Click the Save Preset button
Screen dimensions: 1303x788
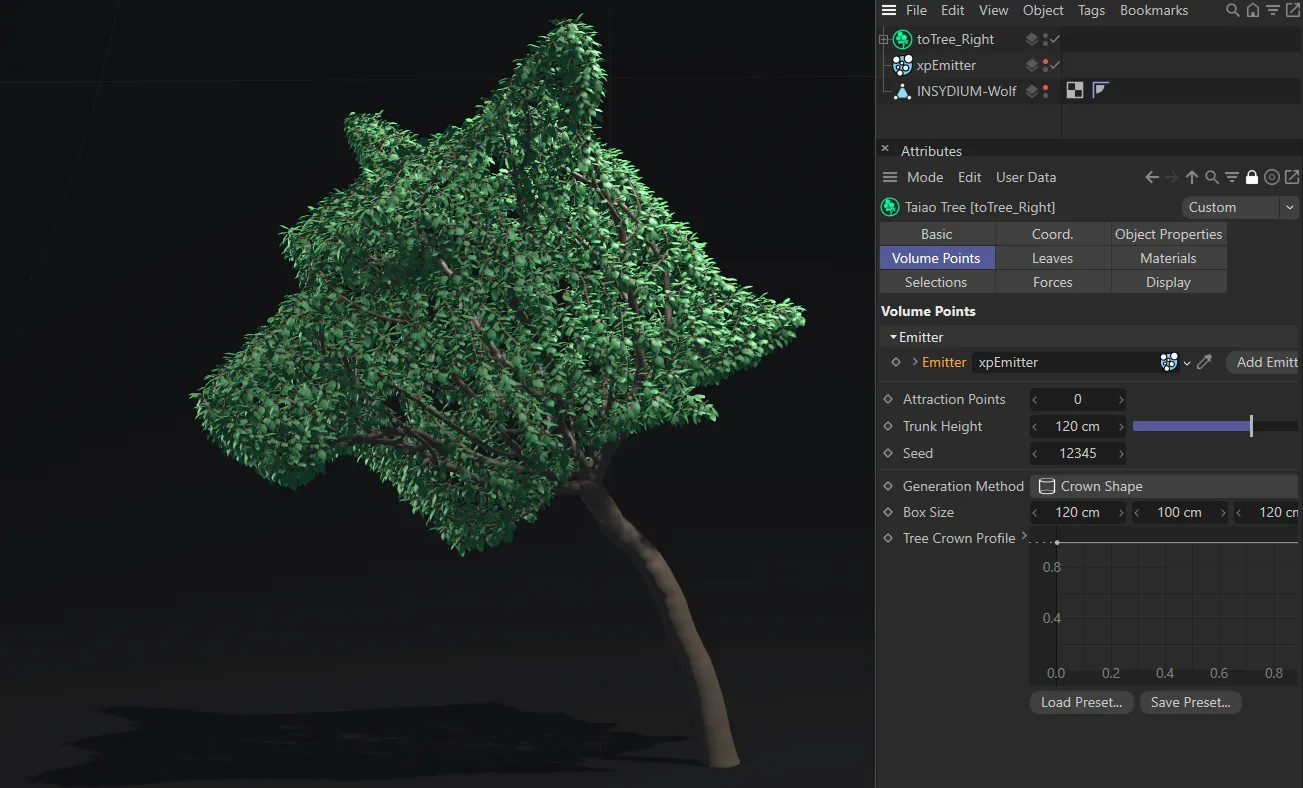[1190, 702]
